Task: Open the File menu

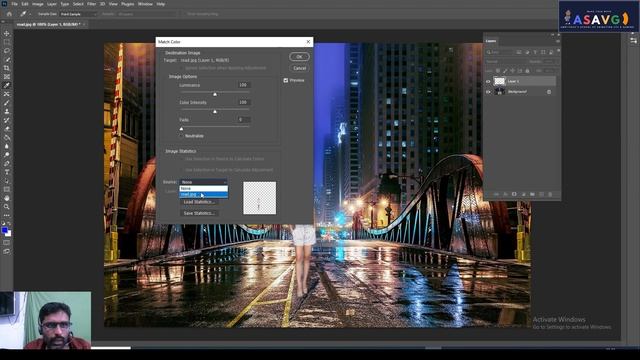Action: point(15,4)
